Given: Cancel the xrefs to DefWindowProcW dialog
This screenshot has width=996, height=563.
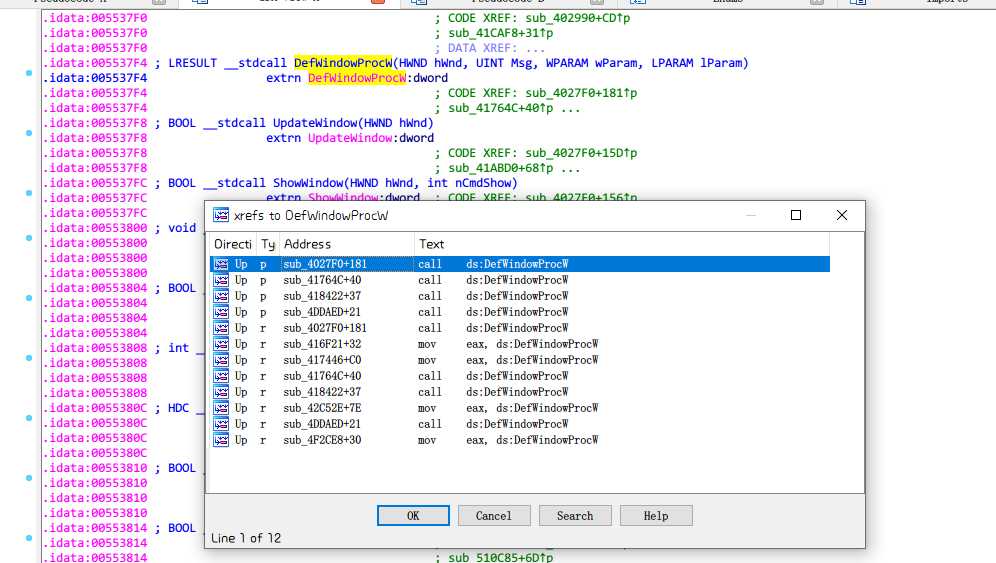Looking at the screenshot, I should tap(494, 516).
